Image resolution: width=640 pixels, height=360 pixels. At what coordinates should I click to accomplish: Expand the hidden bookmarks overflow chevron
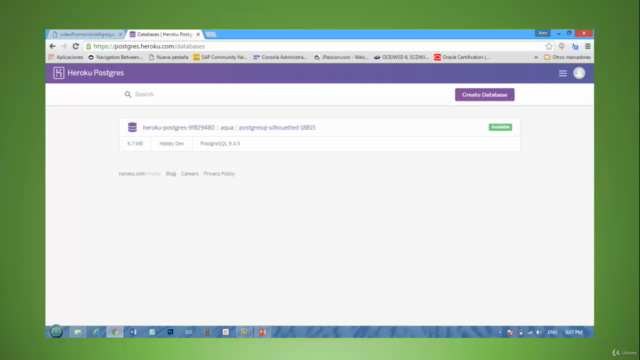click(x=536, y=58)
